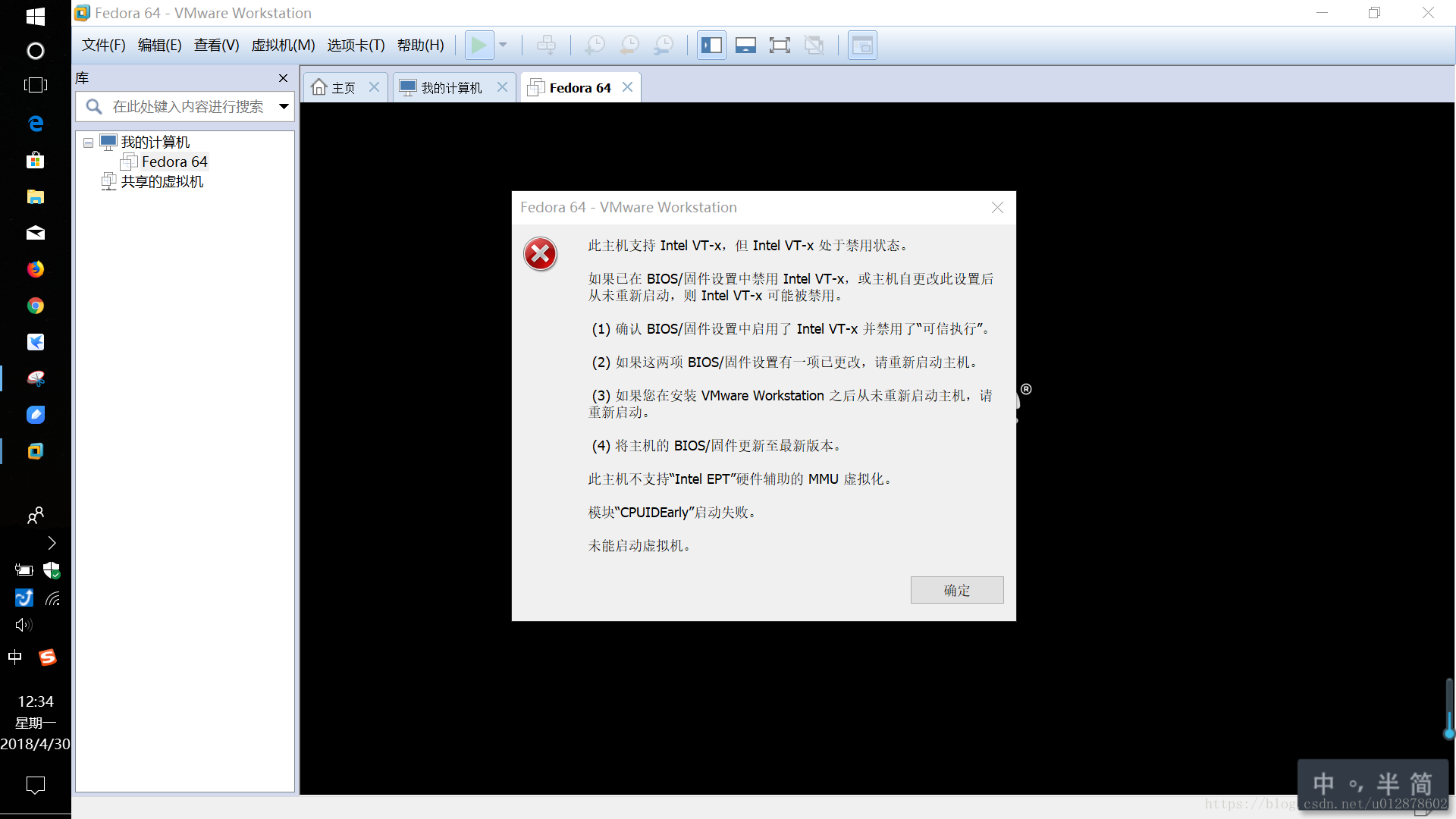Image resolution: width=1456 pixels, height=819 pixels.
Task: Toggle the thumbnail bar view icon
Action: [x=745, y=45]
